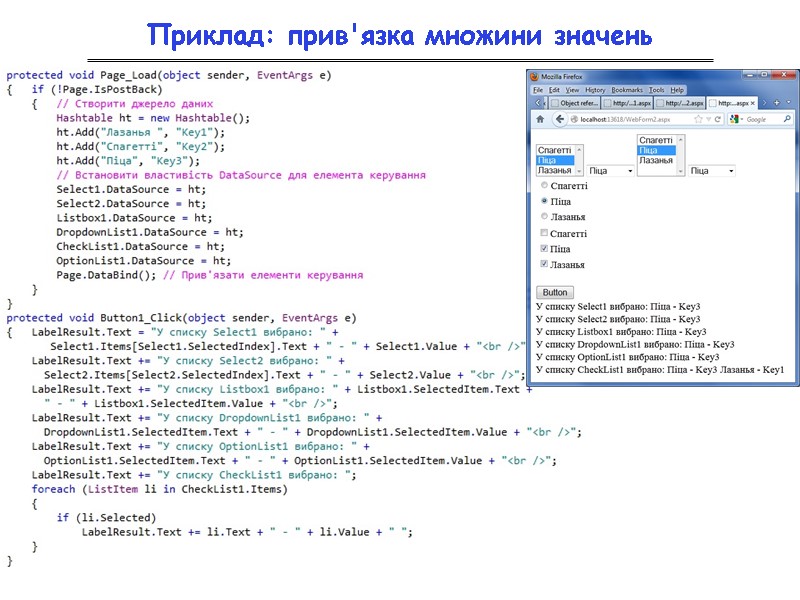Viewport: 800px width, 600px height.
Task: Open the Bookmarks menu
Action: (x=627, y=90)
